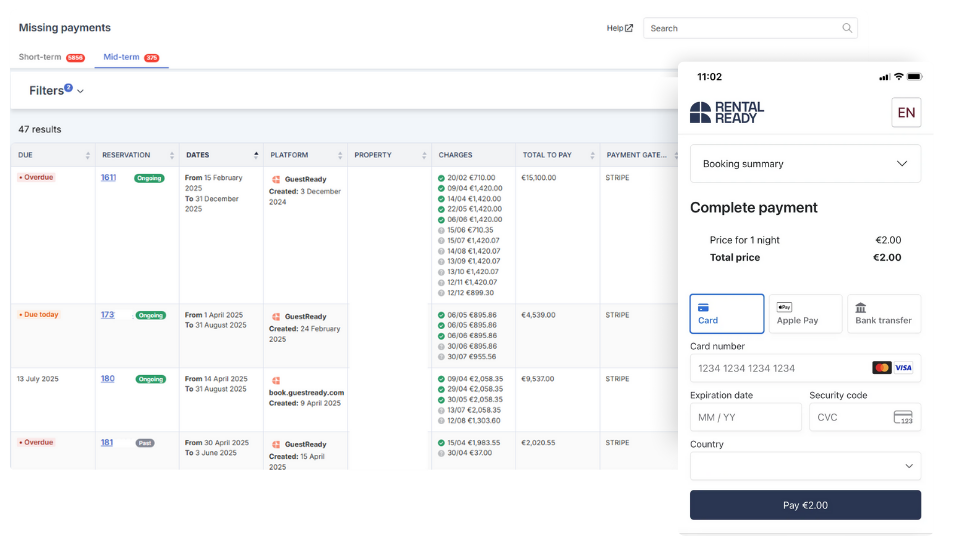Click the Search input field
This screenshot has width=955, height=544.
tap(750, 28)
